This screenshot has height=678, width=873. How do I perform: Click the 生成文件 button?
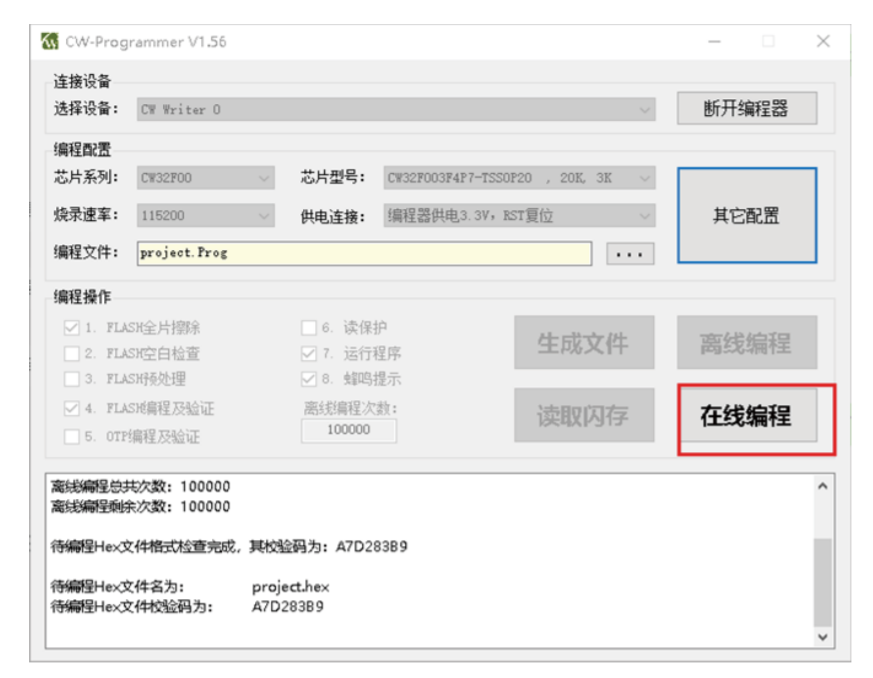[x=584, y=342]
